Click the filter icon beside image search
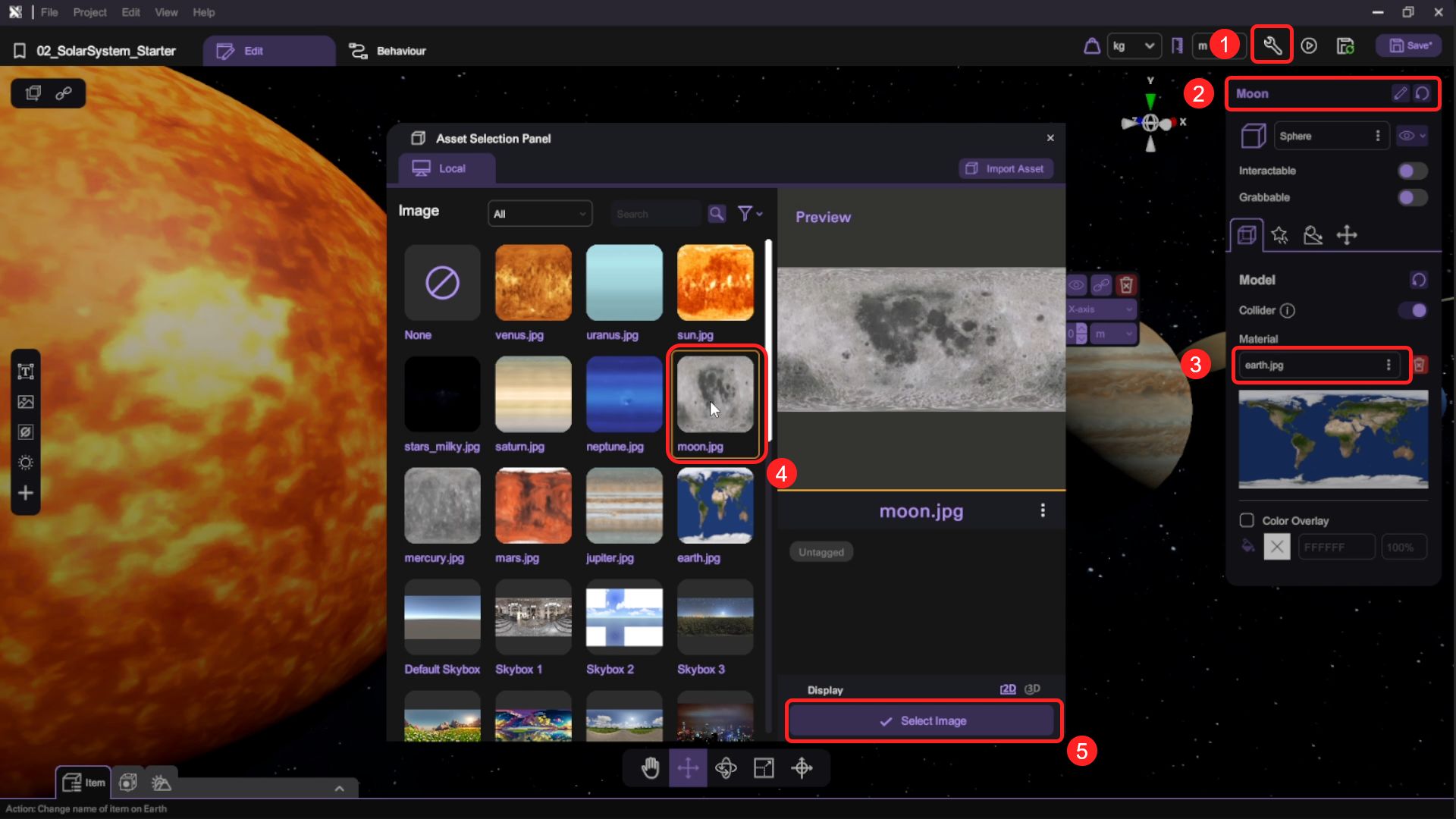The width and height of the screenshot is (1456, 819). point(746,214)
